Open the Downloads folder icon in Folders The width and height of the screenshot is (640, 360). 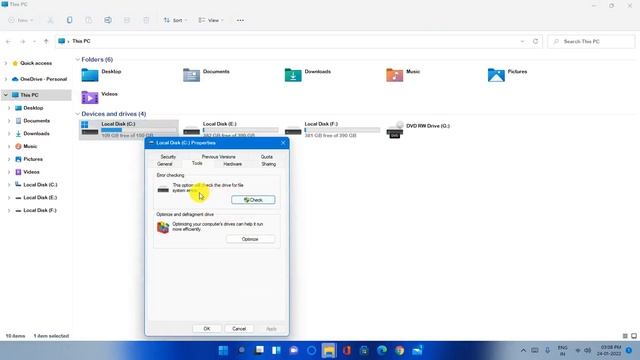pyautogui.click(x=293, y=75)
